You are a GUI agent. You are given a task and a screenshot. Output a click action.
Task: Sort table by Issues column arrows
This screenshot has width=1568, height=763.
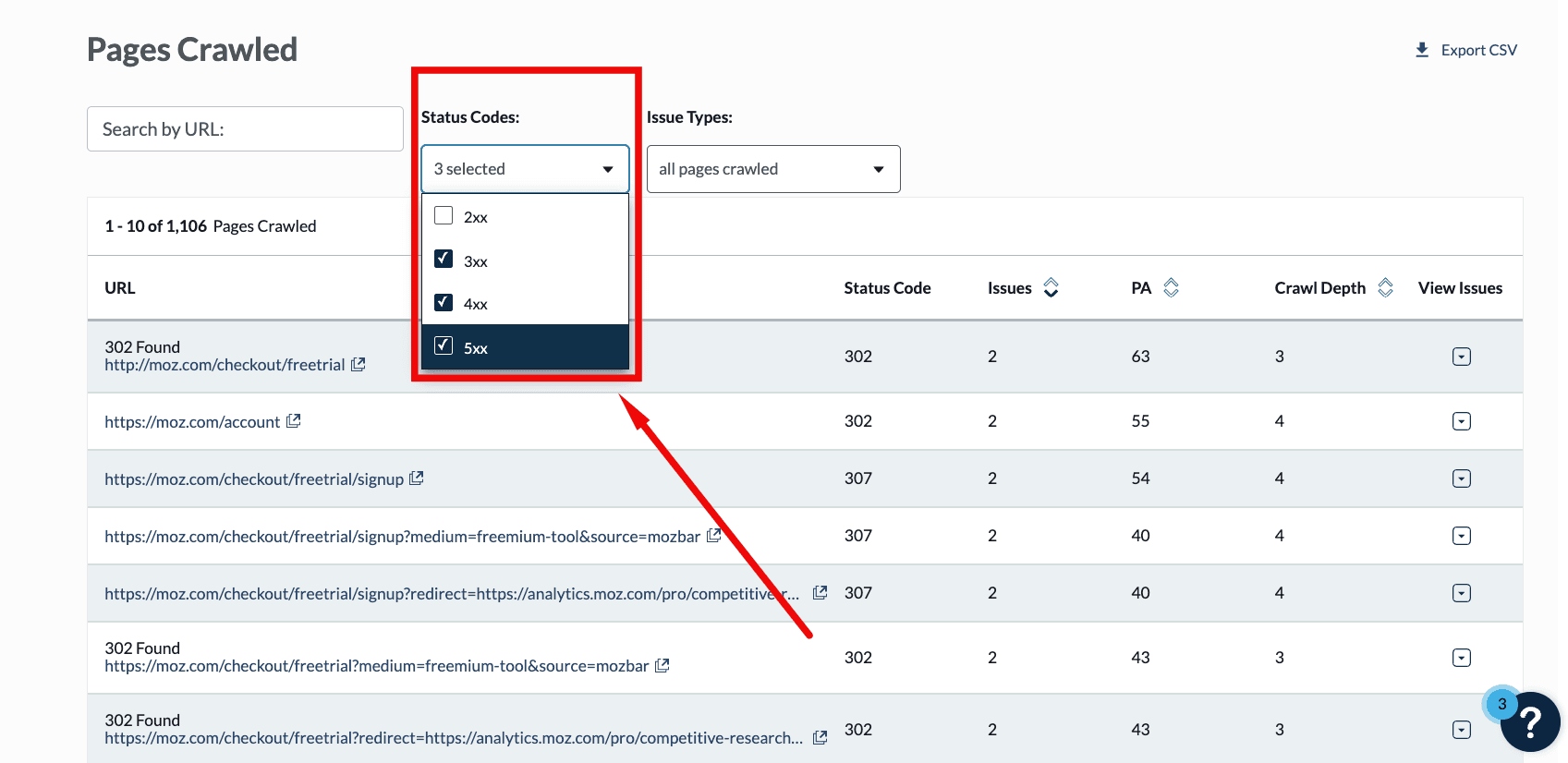(x=1051, y=288)
